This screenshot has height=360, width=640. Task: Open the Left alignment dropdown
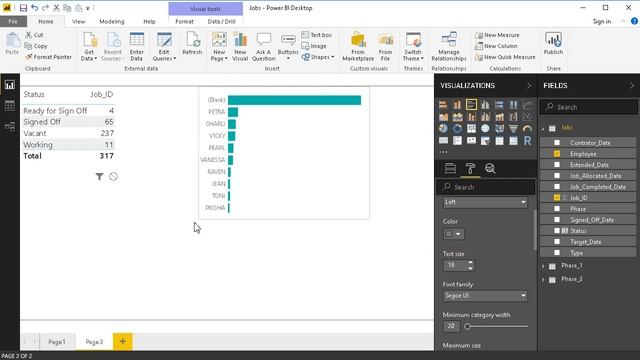(x=485, y=202)
